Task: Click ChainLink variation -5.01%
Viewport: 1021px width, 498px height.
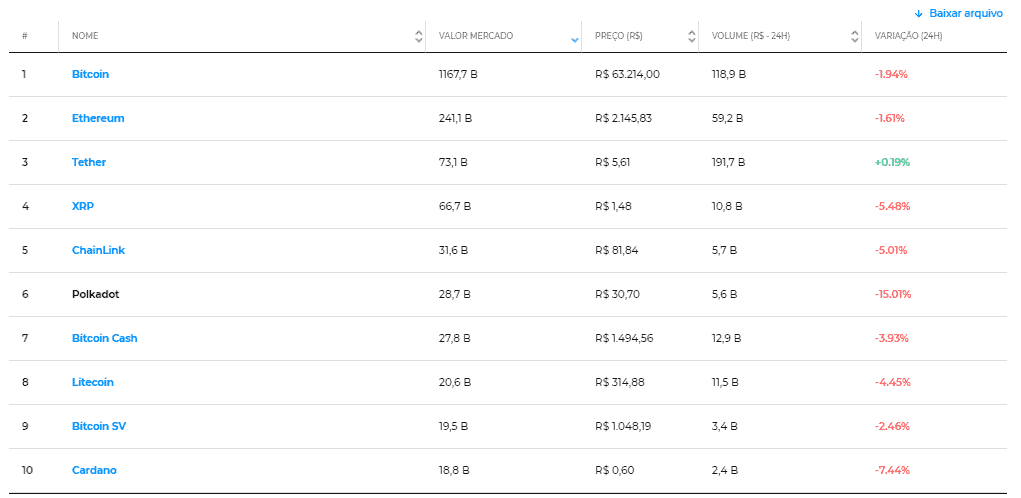Action: [x=891, y=251]
